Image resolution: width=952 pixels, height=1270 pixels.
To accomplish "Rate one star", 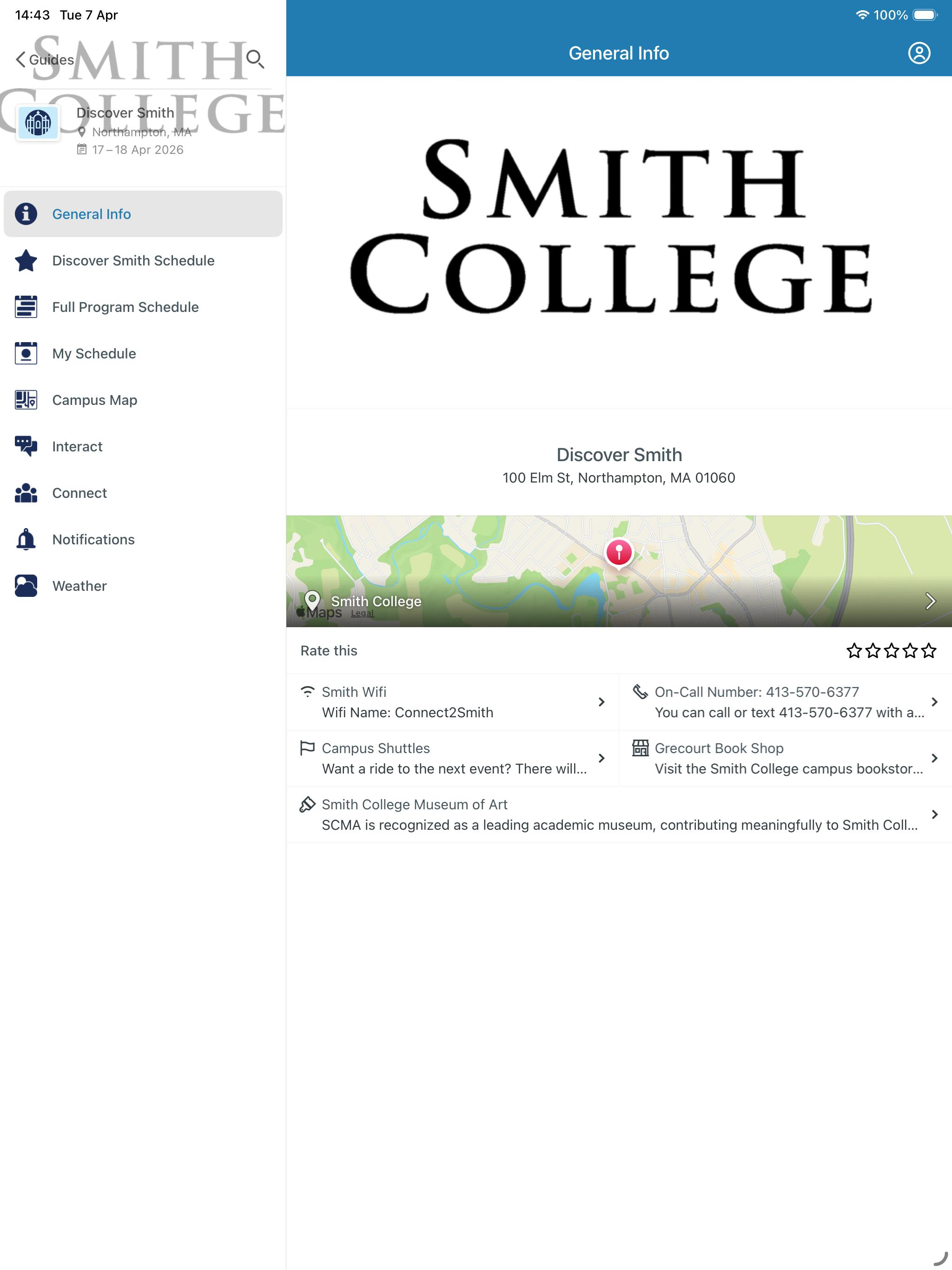I will [x=854, y=650].
